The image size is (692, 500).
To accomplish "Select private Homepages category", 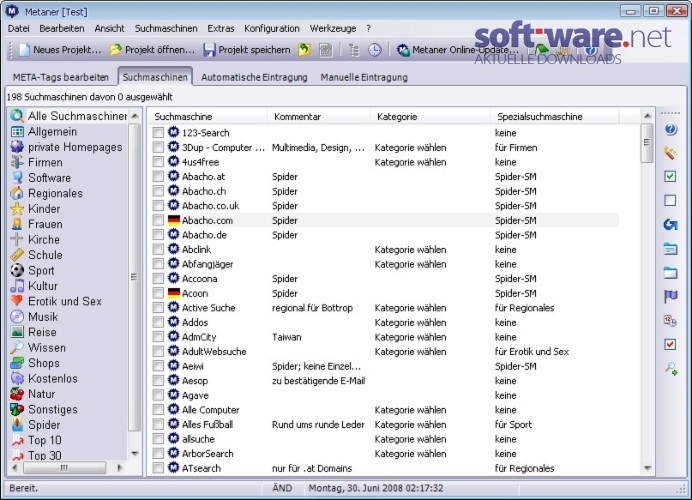I will tap(67, 147).
